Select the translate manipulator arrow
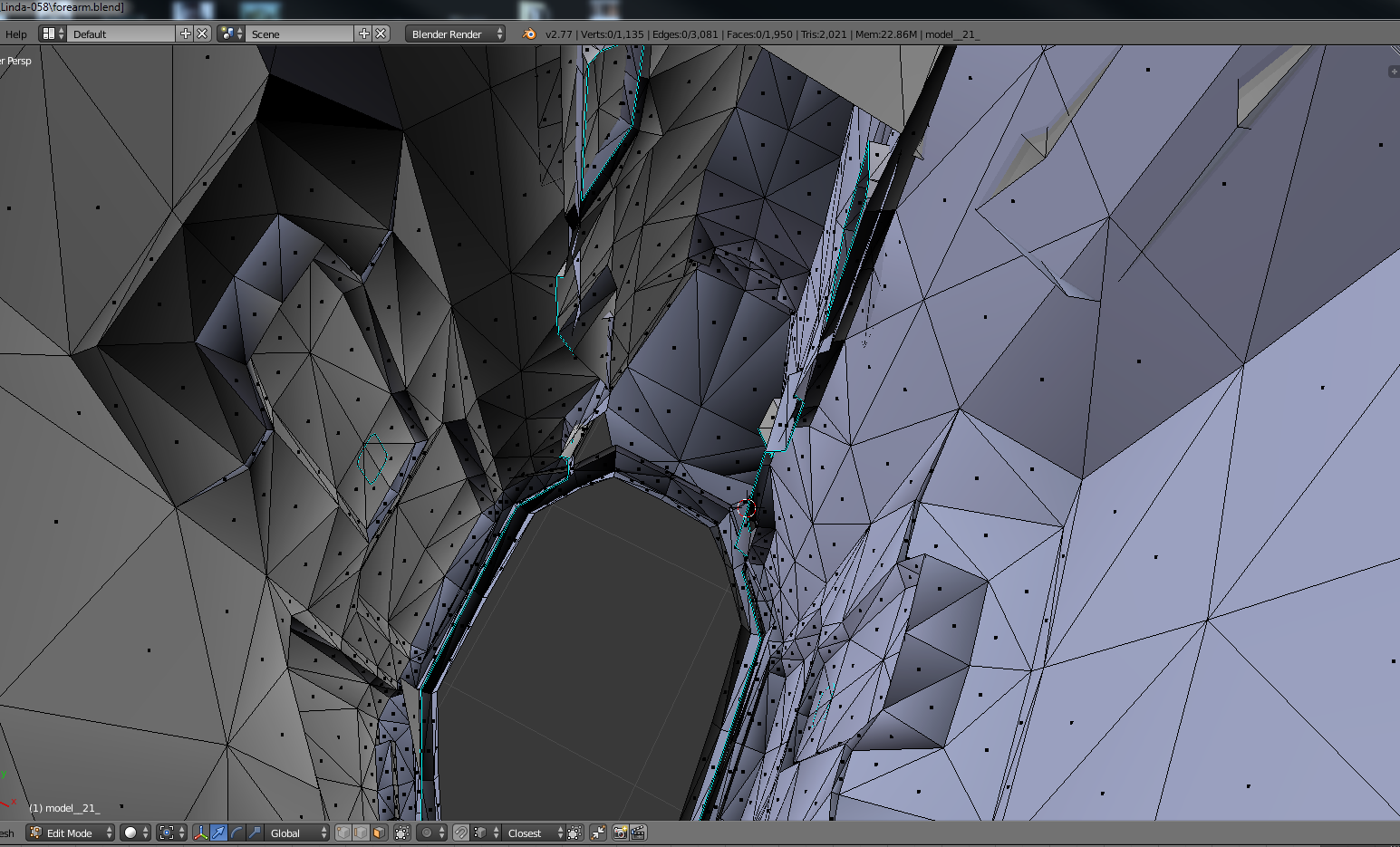The height and width of the screenshot is (847, 1400). (x=218, y=833)
